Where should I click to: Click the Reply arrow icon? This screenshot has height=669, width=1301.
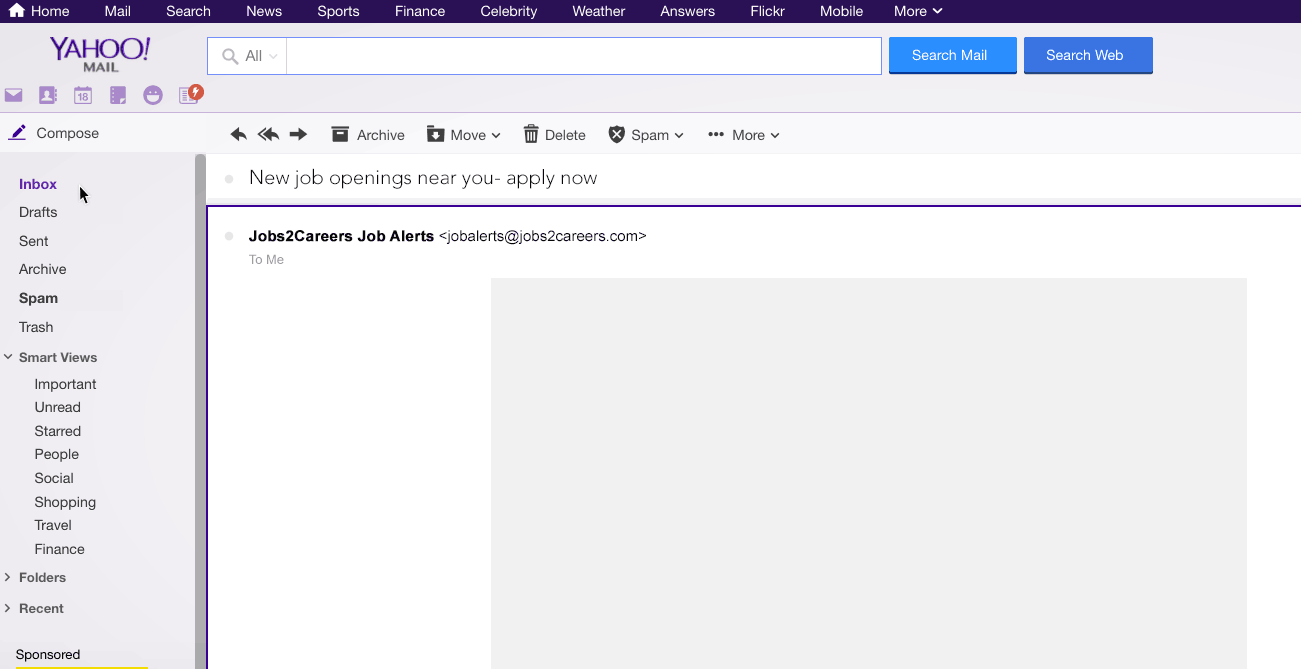(238, 133)
